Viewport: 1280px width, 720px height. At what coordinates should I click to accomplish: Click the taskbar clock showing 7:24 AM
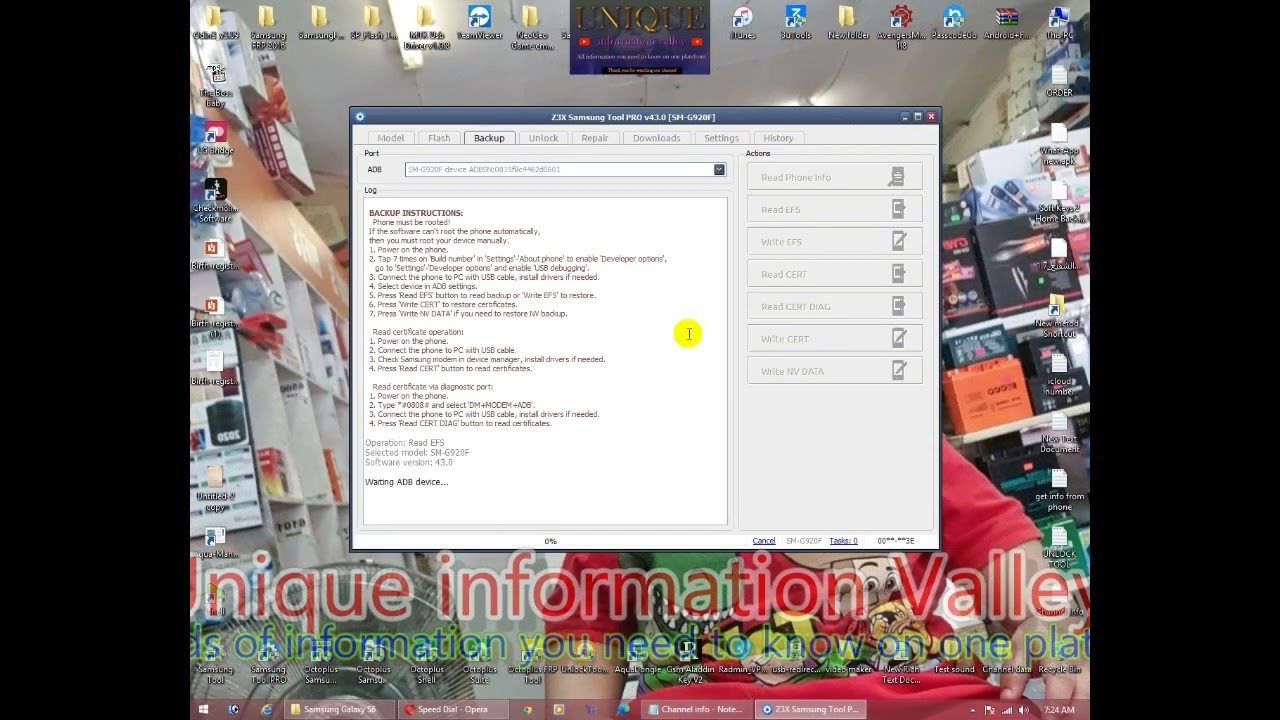tap(1058, 710)
